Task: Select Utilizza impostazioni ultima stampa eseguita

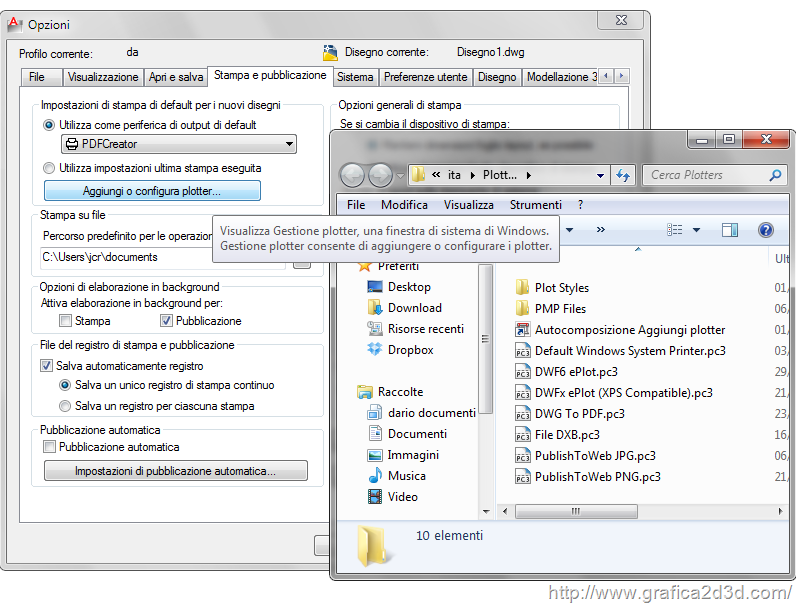Action: [49, 168]
